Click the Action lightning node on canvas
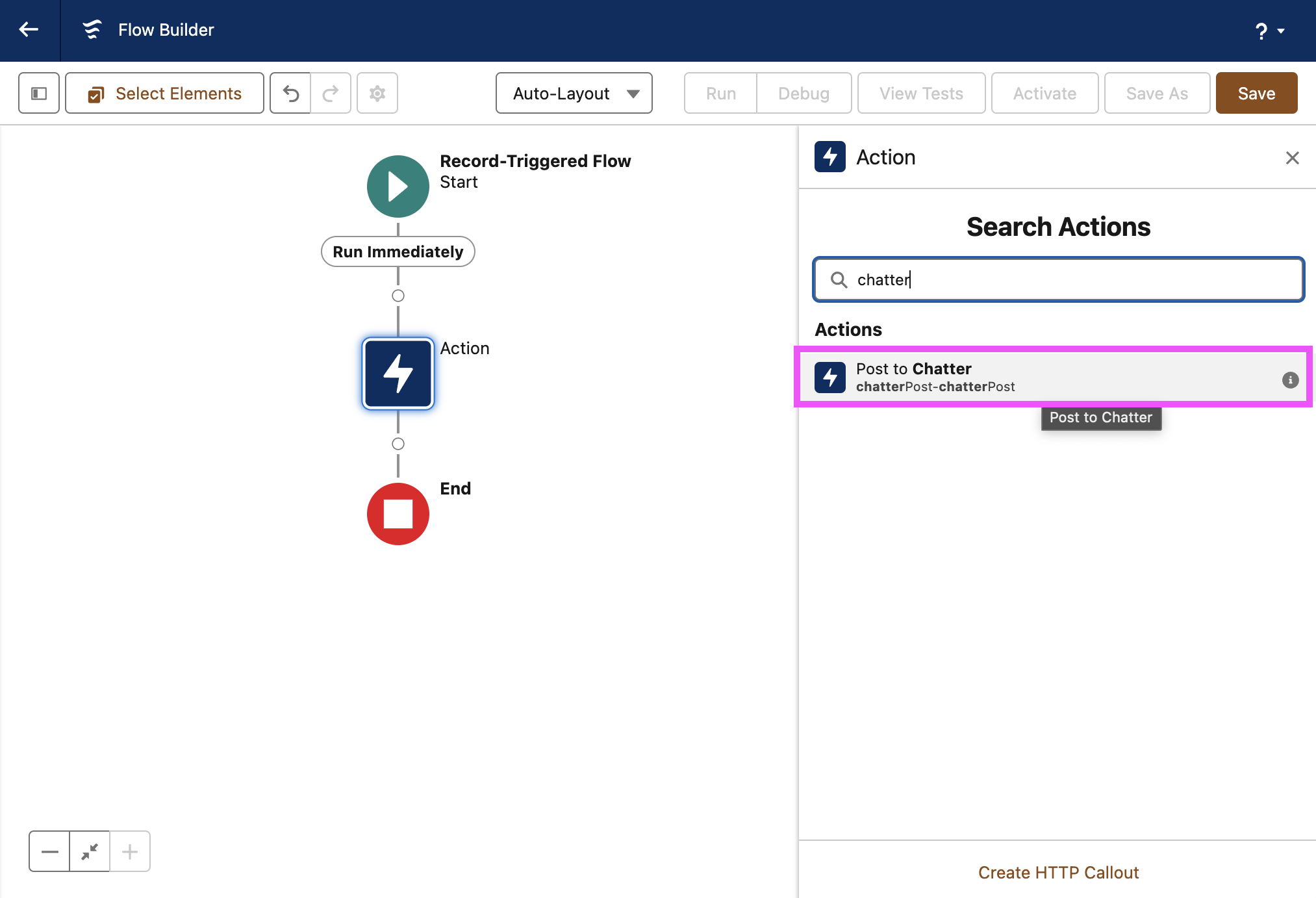This screenshot has width=1316, height=898. tap(398, 374)
